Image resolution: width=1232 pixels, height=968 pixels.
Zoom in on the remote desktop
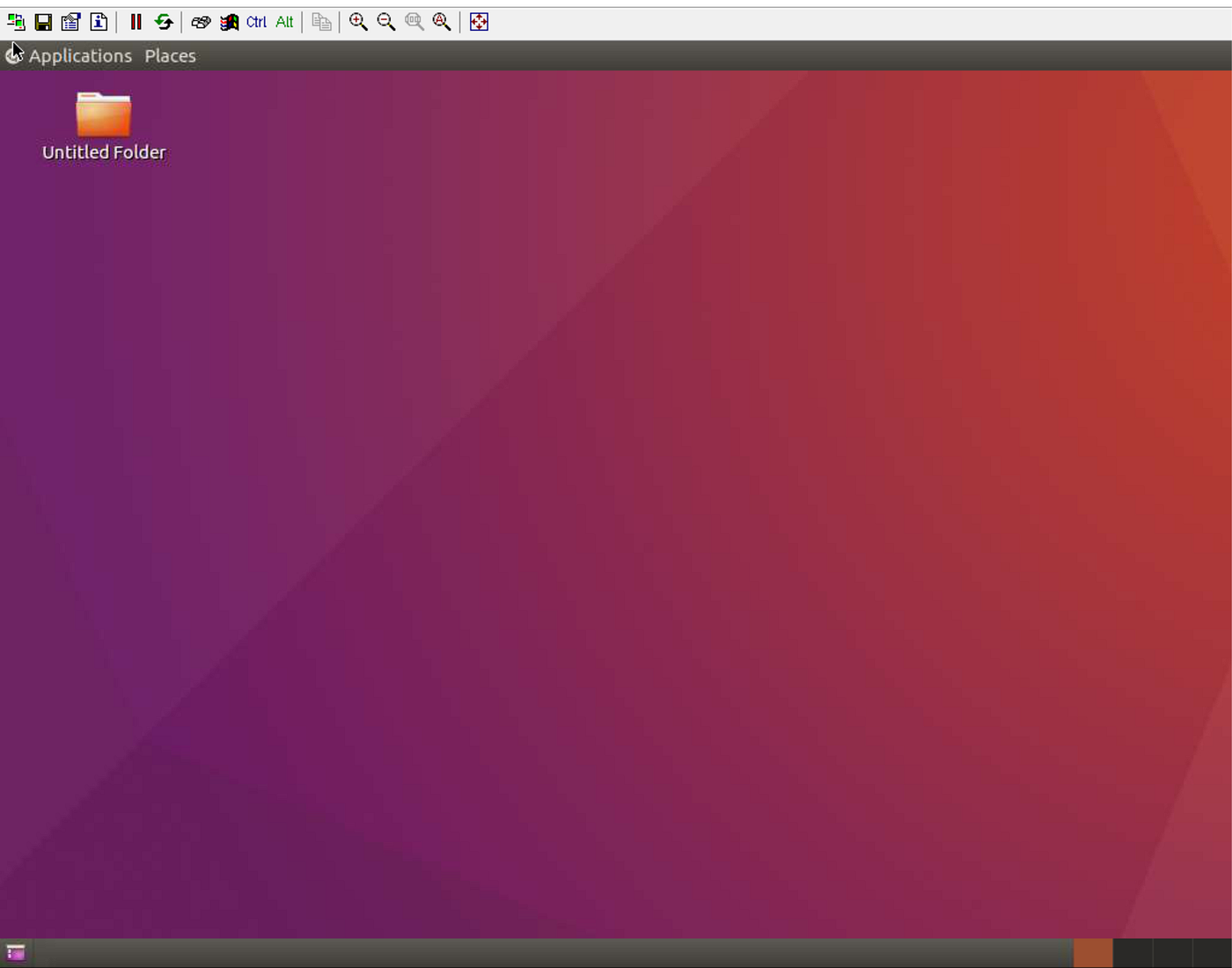coord(357,22)
